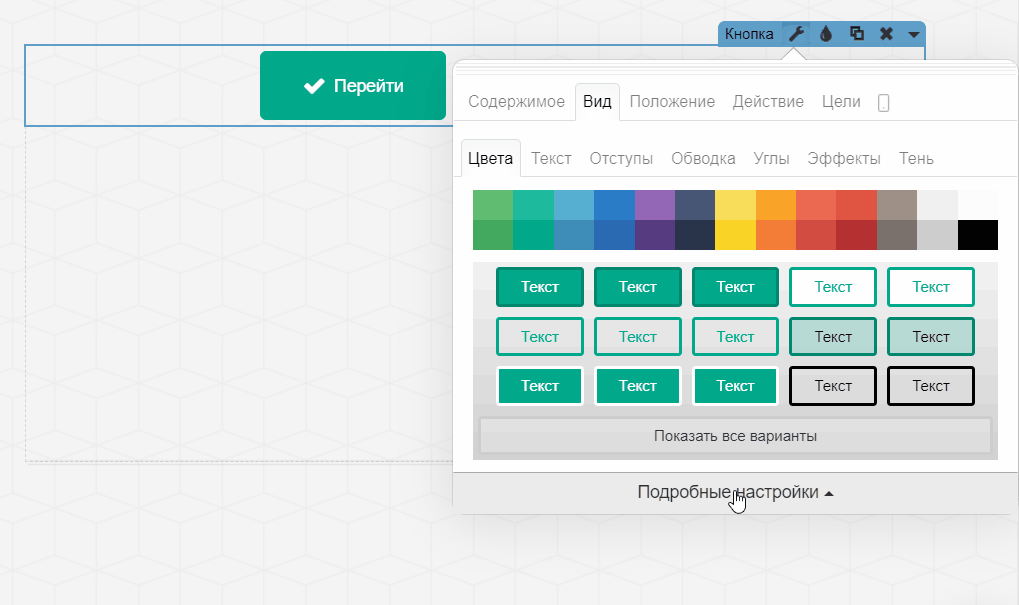Open the mobile device tab icon
The height and width of the screenshot is (605, 1019).
[883, 102]
